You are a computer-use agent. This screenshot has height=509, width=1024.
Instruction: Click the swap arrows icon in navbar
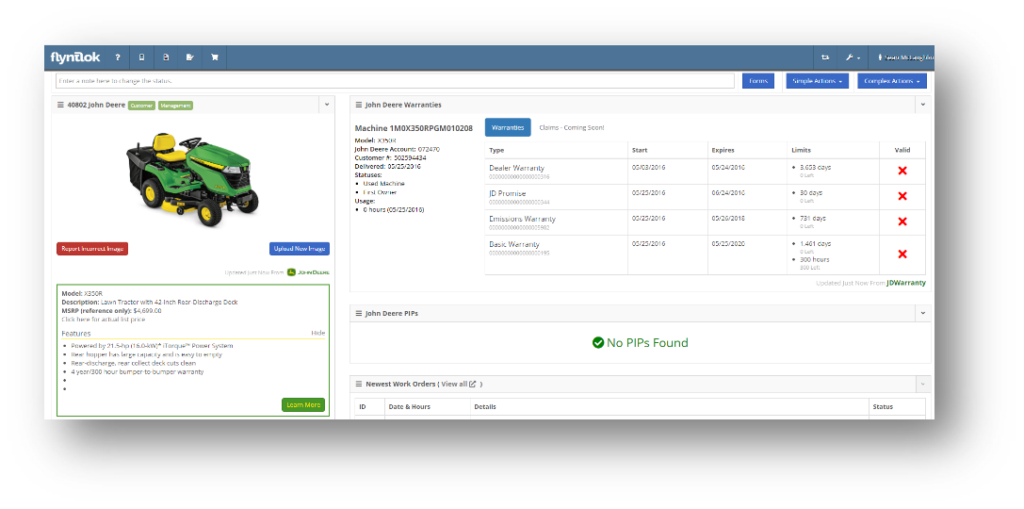[x=825, y=57]
